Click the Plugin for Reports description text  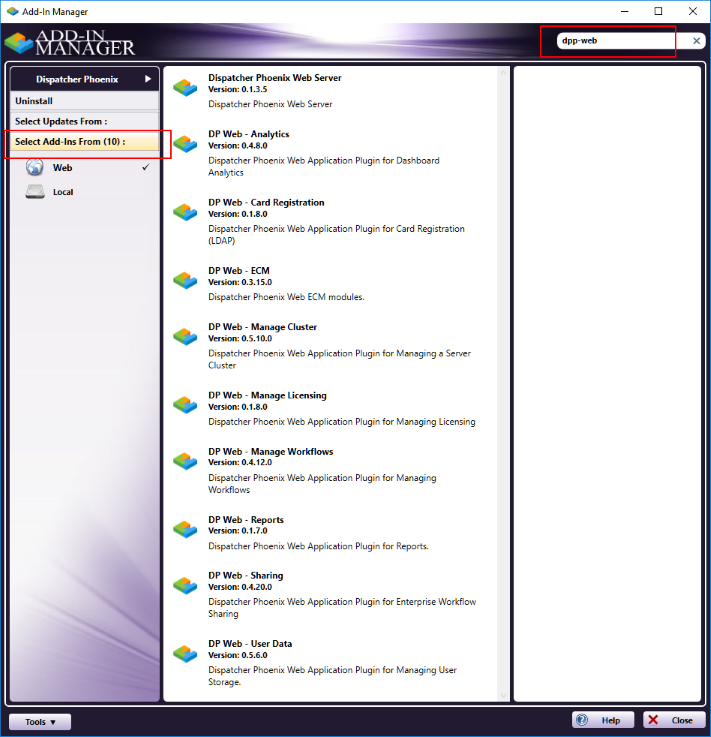318,546
